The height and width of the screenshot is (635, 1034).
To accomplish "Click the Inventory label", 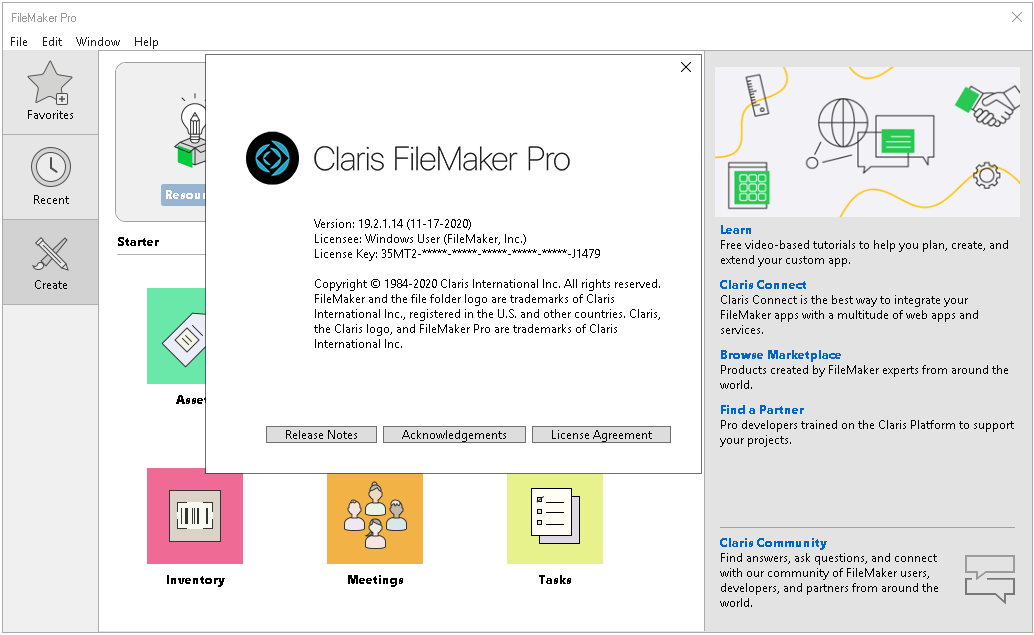I will click(195, 580).
